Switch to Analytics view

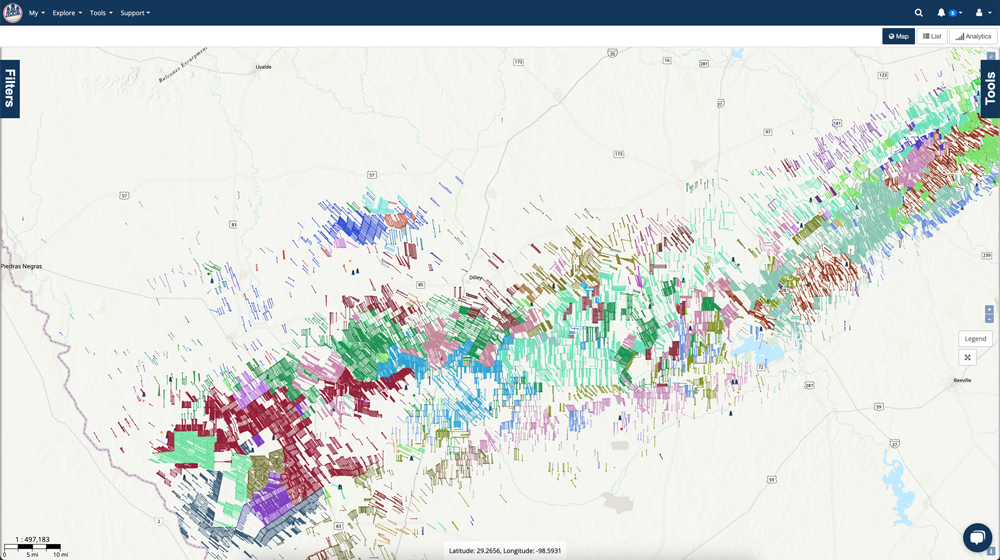973,36
